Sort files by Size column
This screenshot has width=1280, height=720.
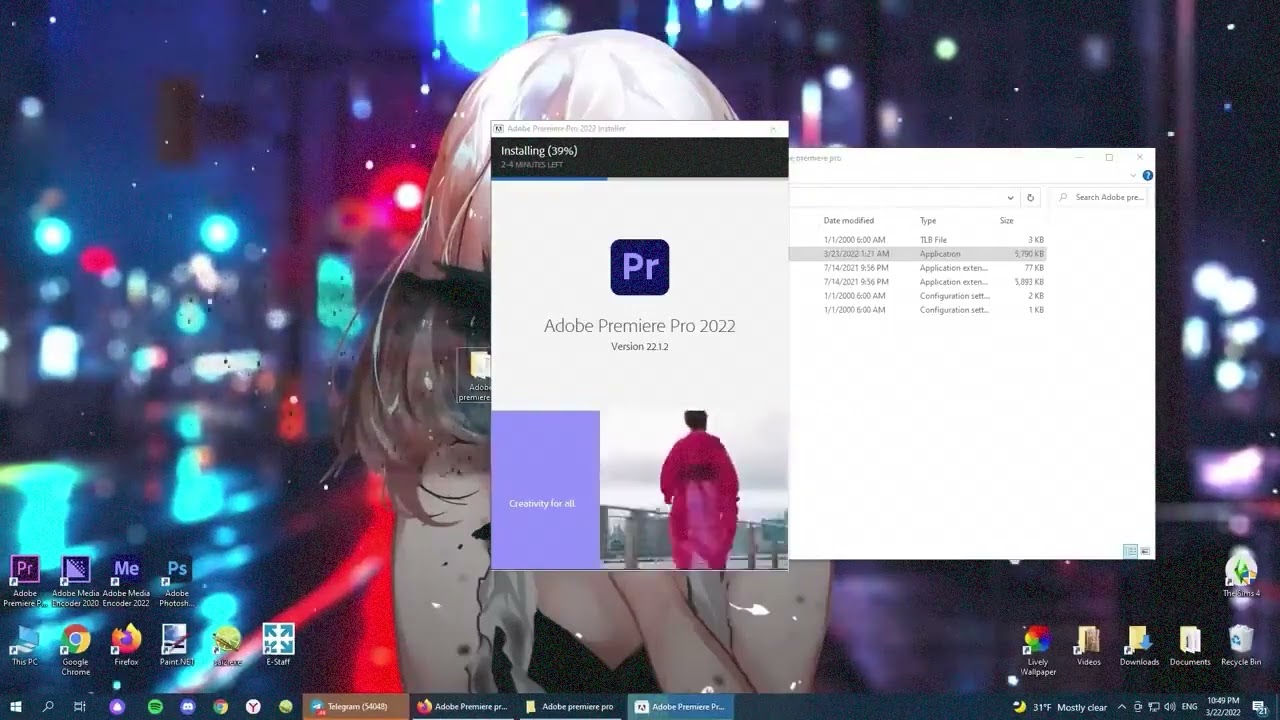(1007, 220)
